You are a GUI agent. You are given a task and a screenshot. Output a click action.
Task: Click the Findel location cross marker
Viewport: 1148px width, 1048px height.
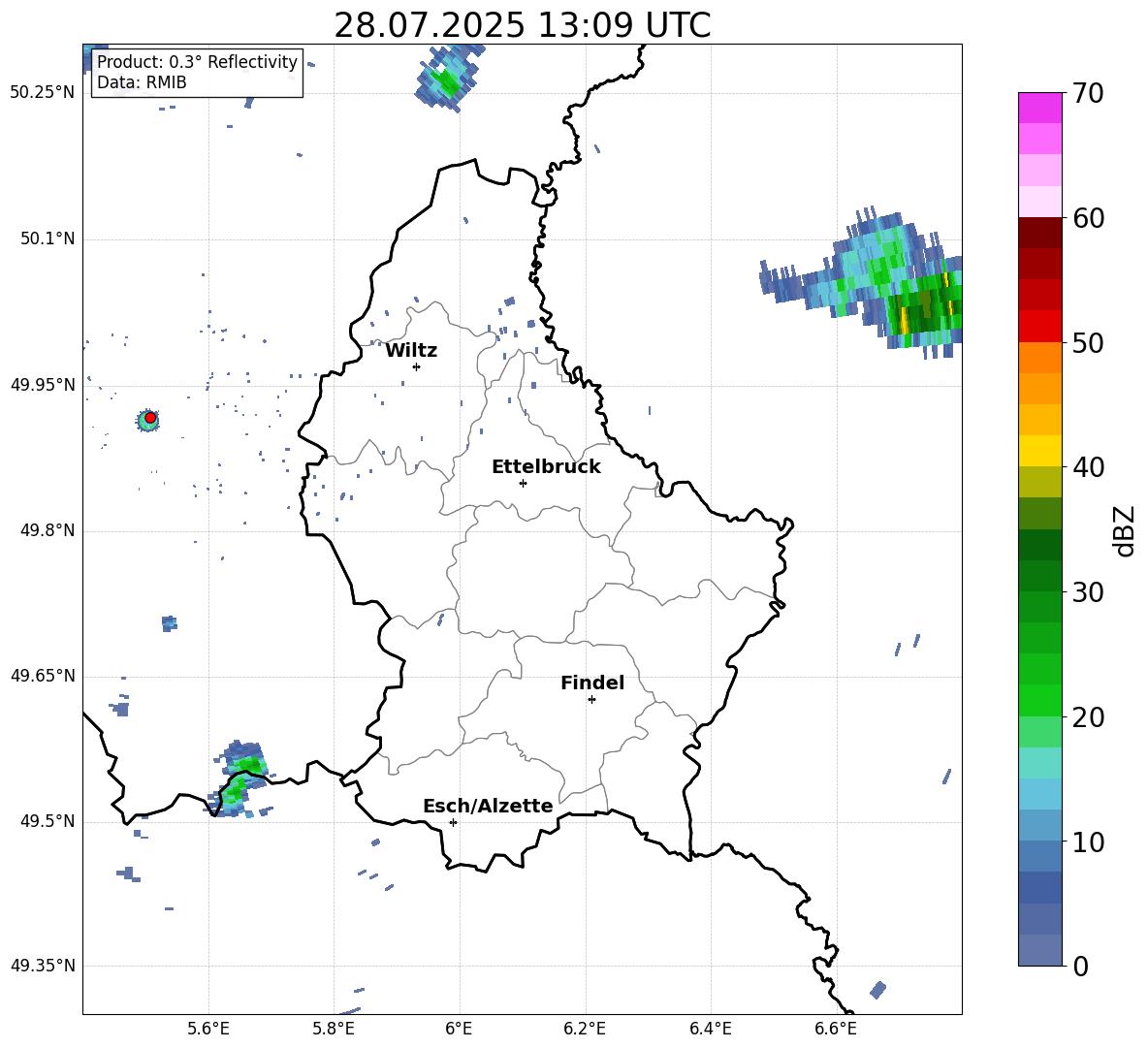click(x=591, y=700)
